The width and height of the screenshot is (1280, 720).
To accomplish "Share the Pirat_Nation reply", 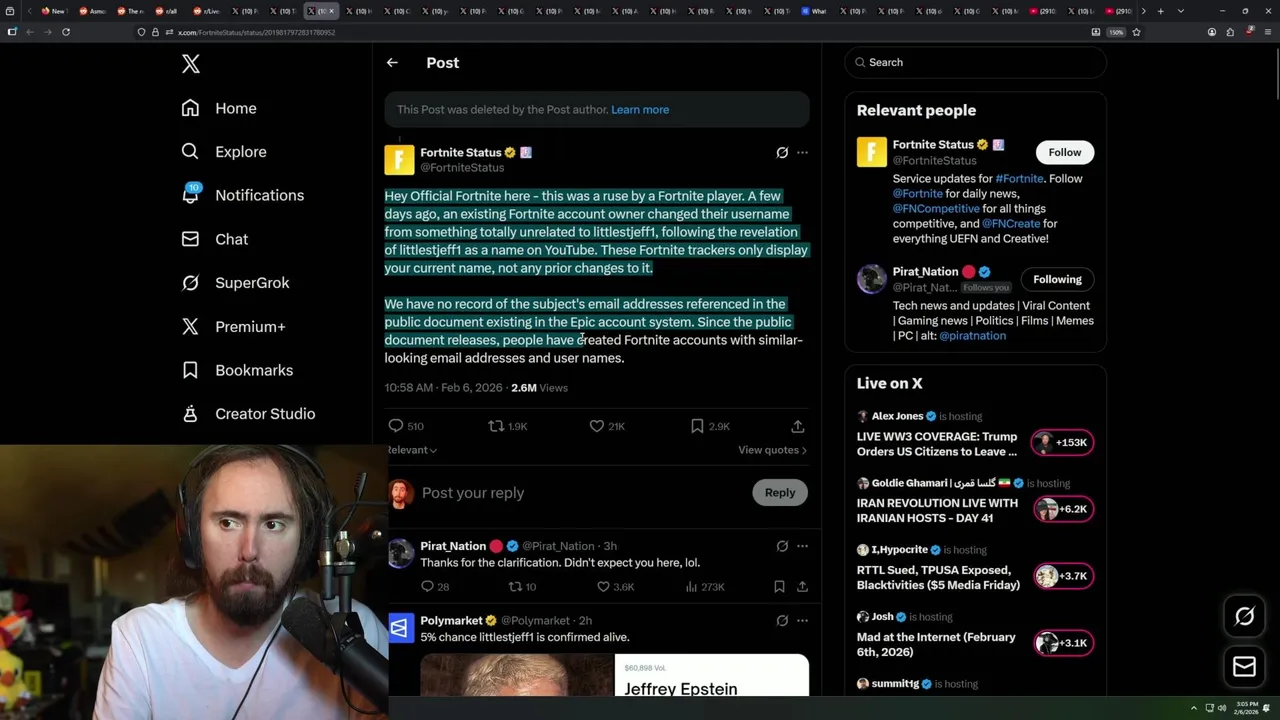I will [802, 587].
